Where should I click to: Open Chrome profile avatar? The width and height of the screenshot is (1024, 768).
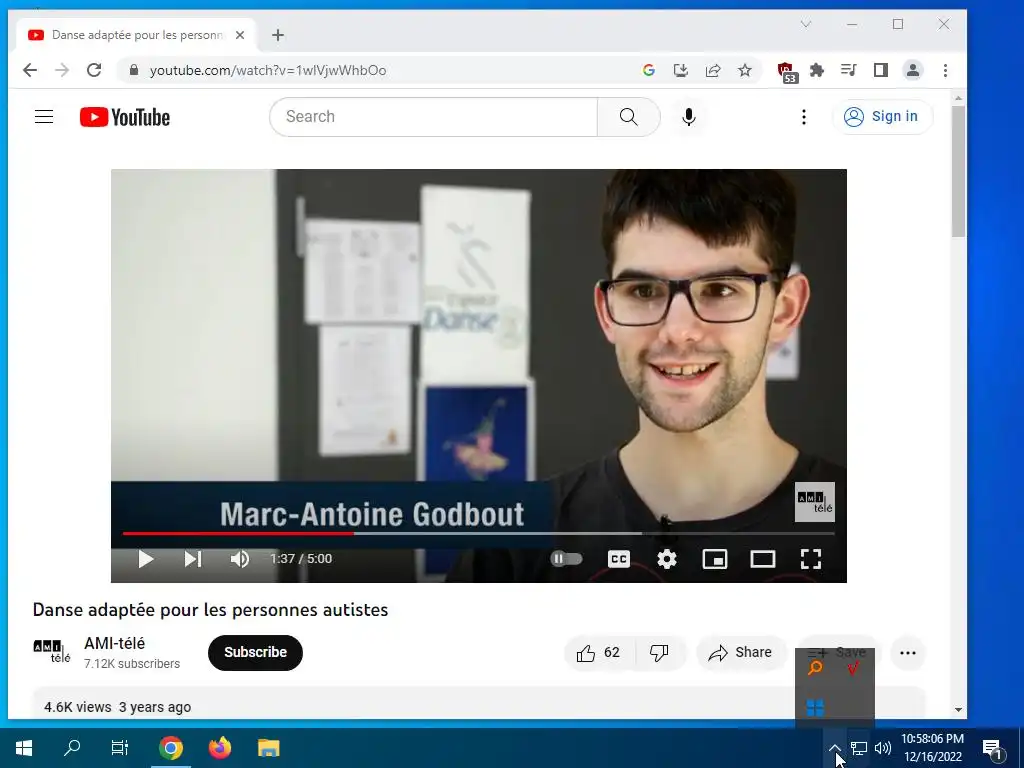[x=913, y=70]
